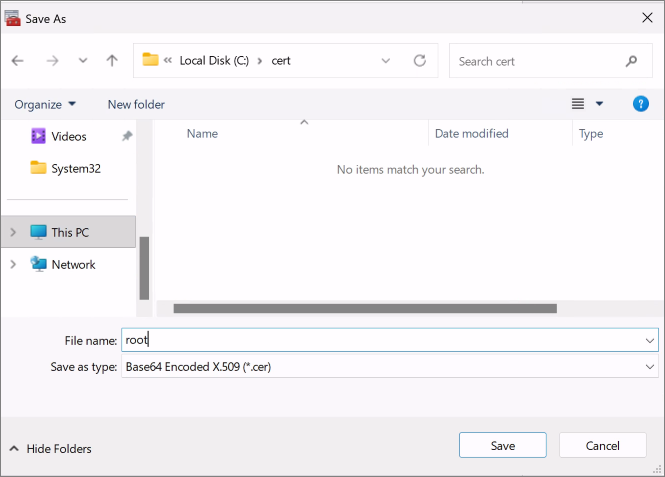Create a New folder
Screen dimensions: 665x477
point(136,104)
